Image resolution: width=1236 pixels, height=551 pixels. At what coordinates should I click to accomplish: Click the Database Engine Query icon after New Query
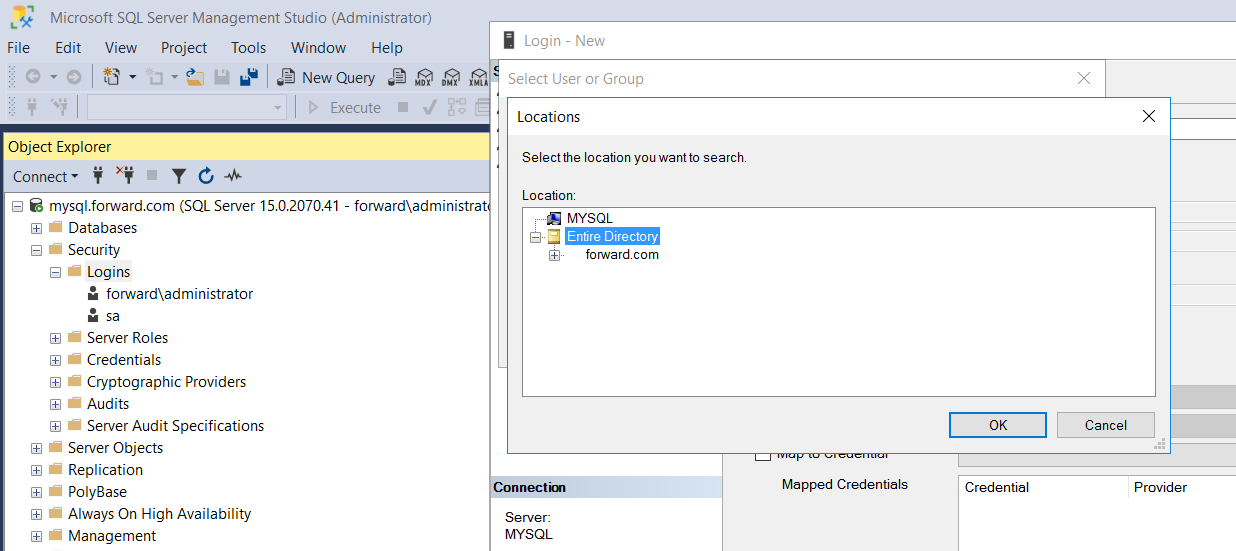click(397, 77)
